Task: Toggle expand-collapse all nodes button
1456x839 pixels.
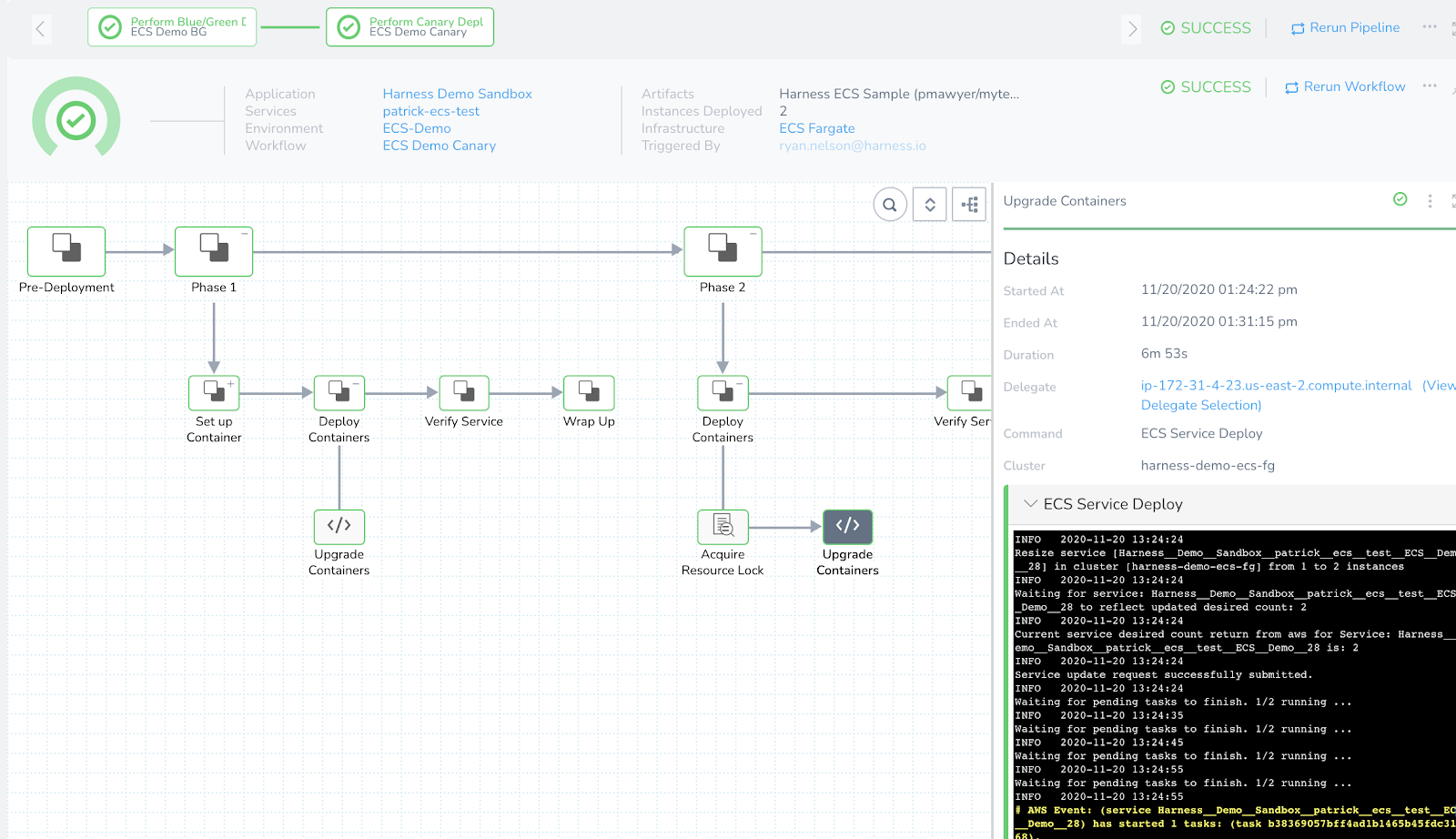Action: 930,205
